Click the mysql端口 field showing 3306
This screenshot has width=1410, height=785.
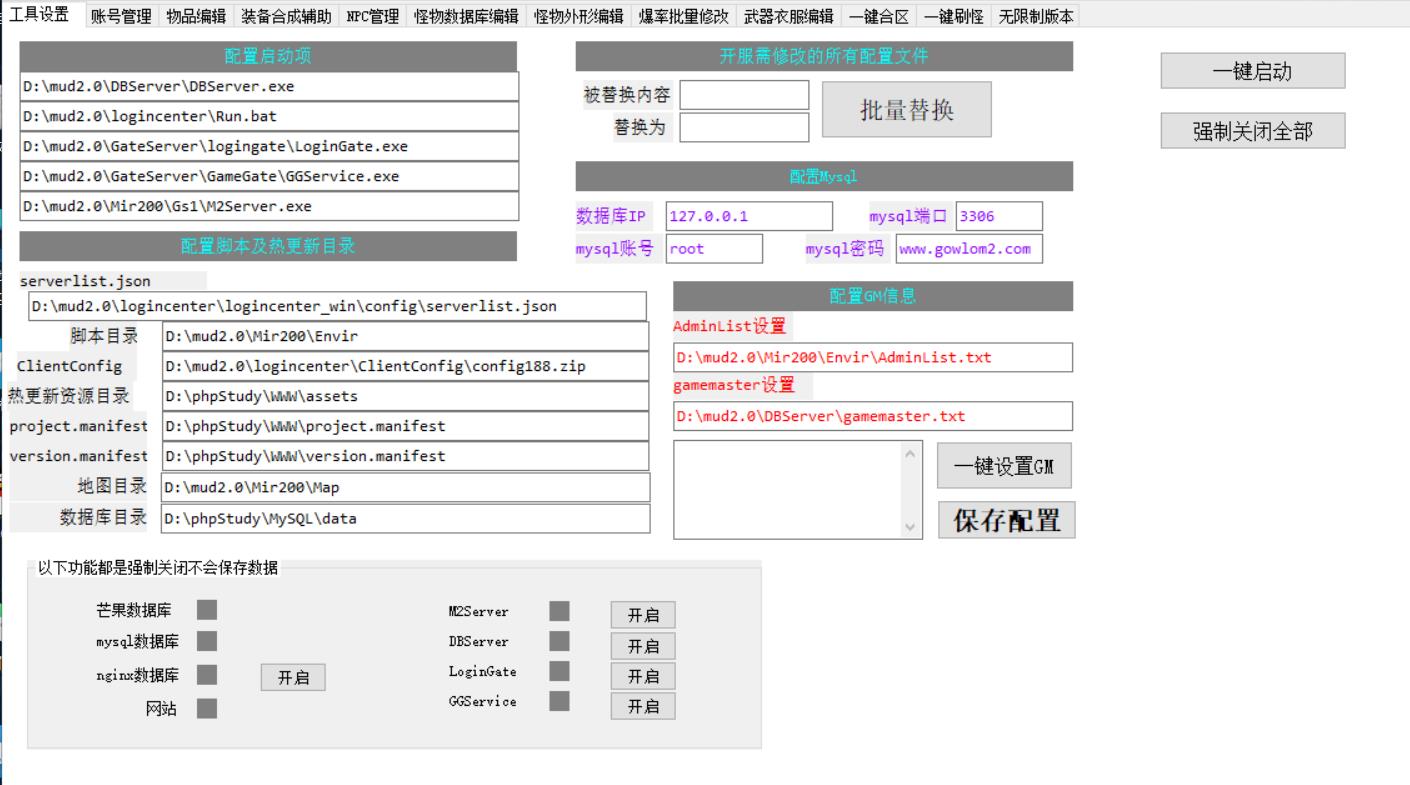click(x=999, y=216)
